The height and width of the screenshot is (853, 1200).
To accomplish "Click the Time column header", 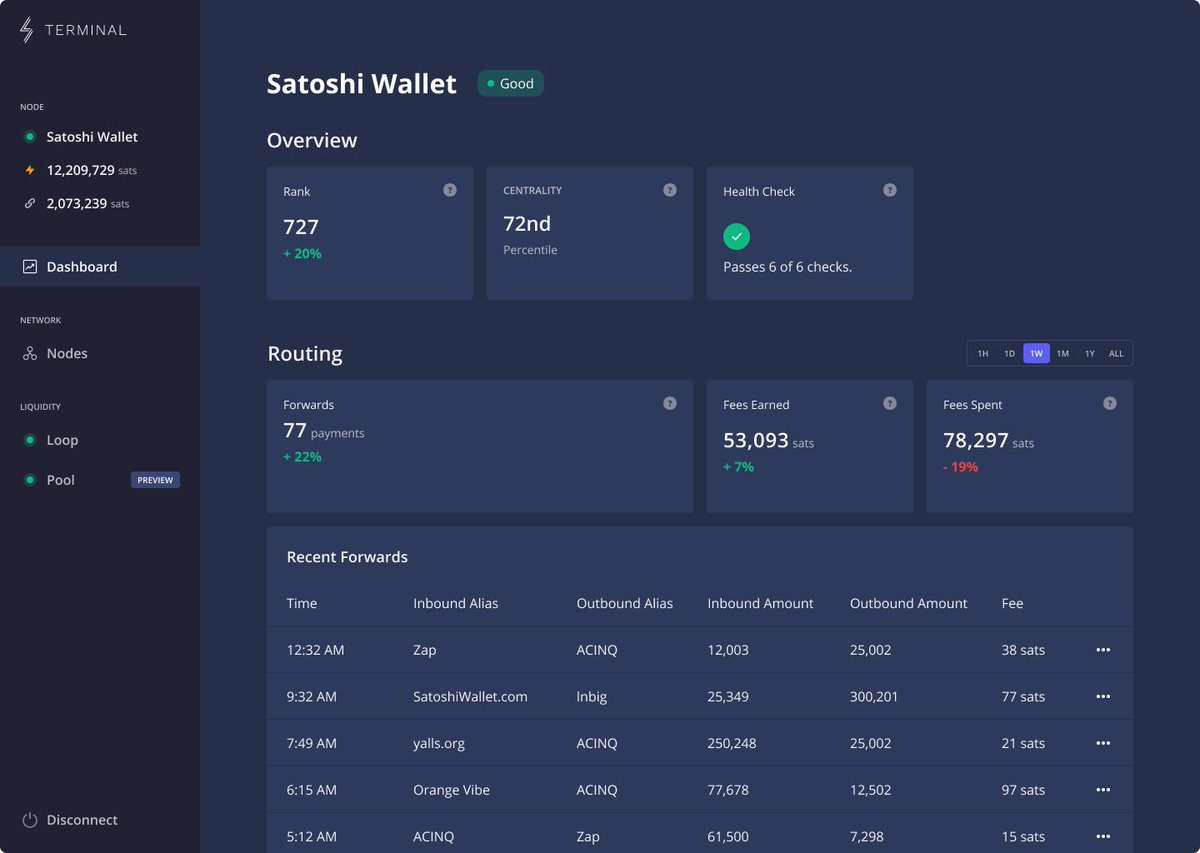I will [x=302, y=604].
